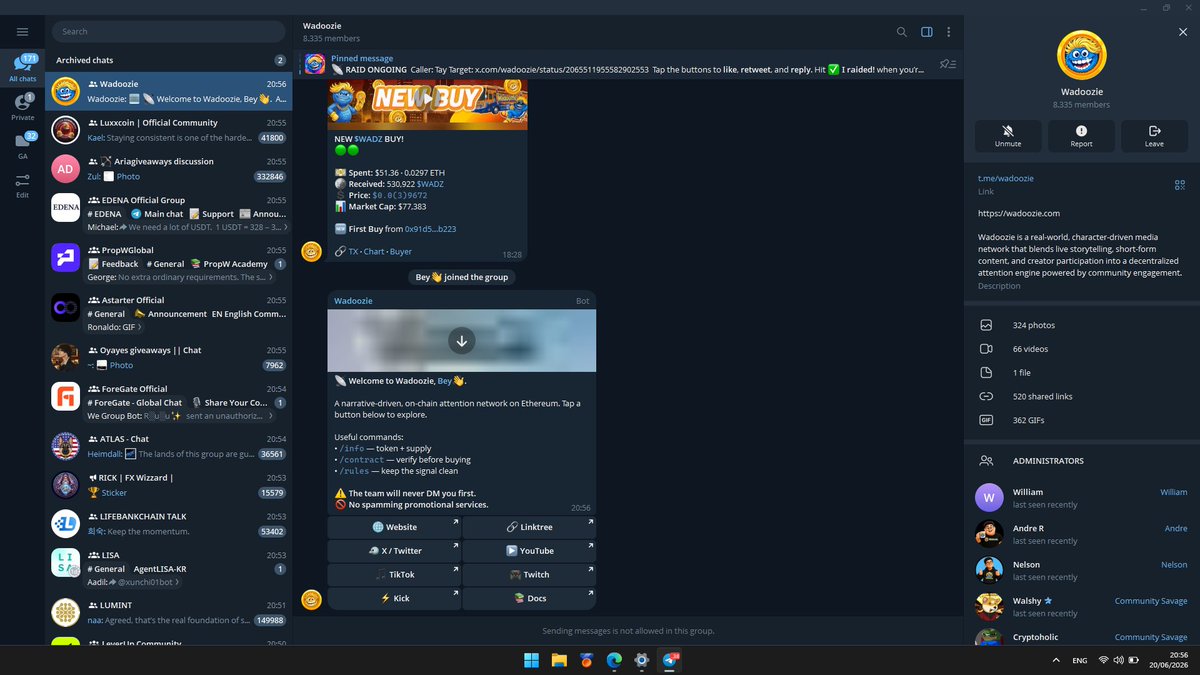The height and width of the screenshot is (675, 1200).
Task: Open the three-dot chat options menu
Action: pos(948,32)
